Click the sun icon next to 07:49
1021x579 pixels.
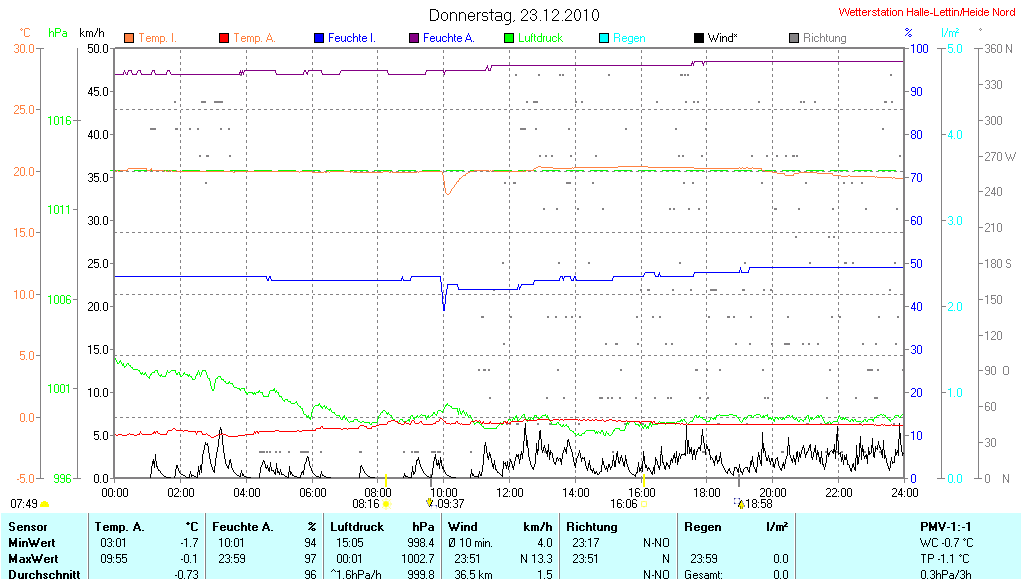tap(45, 505)
